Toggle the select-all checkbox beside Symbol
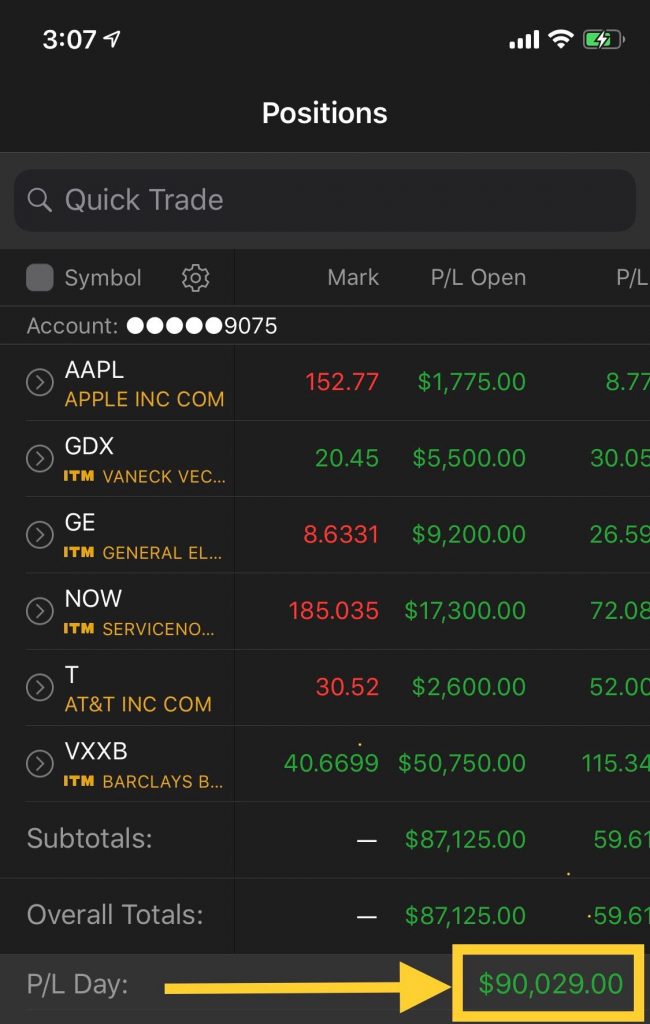 (x=39, y=278)
